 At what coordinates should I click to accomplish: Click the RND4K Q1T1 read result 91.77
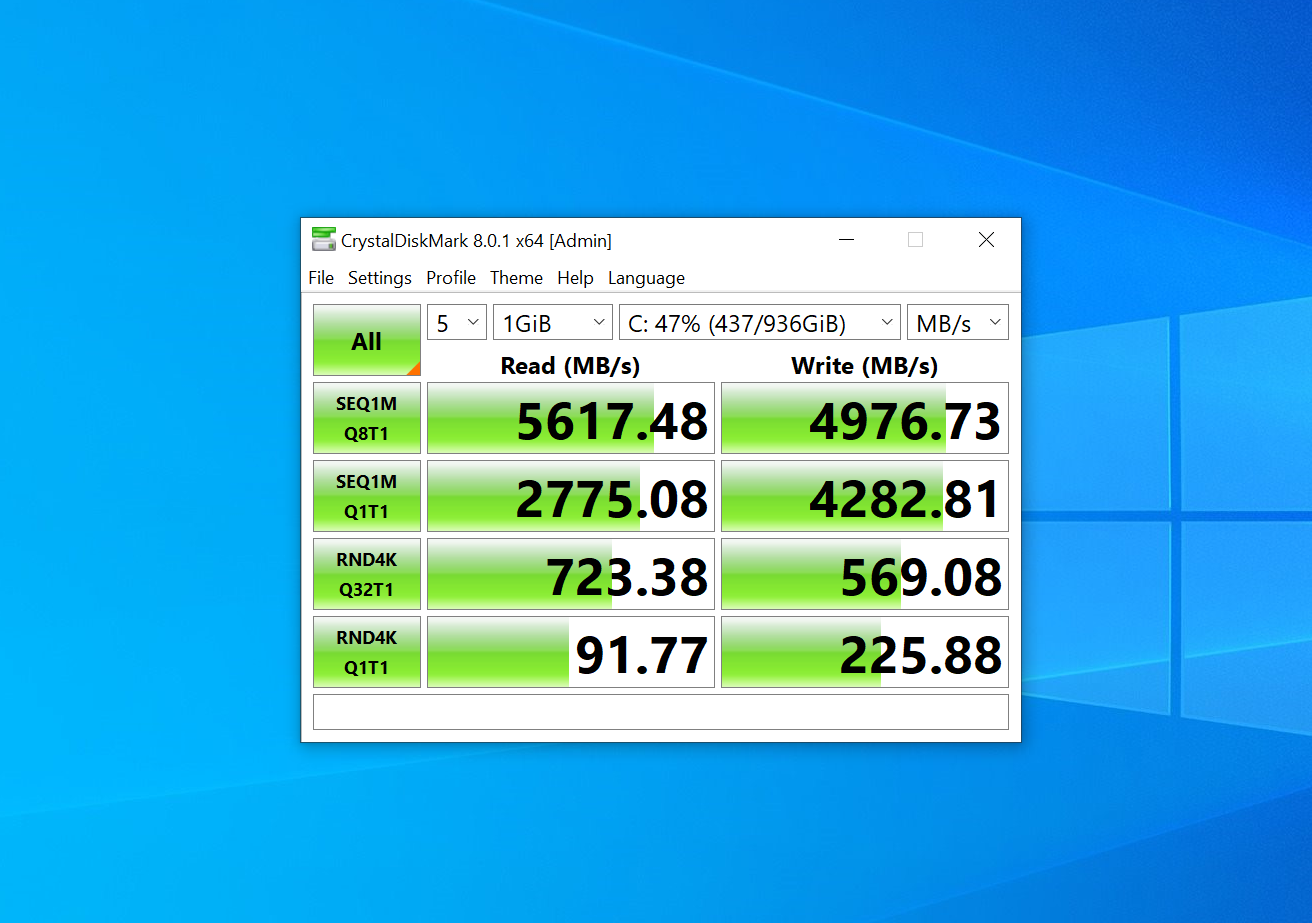(x=571, y=652)
